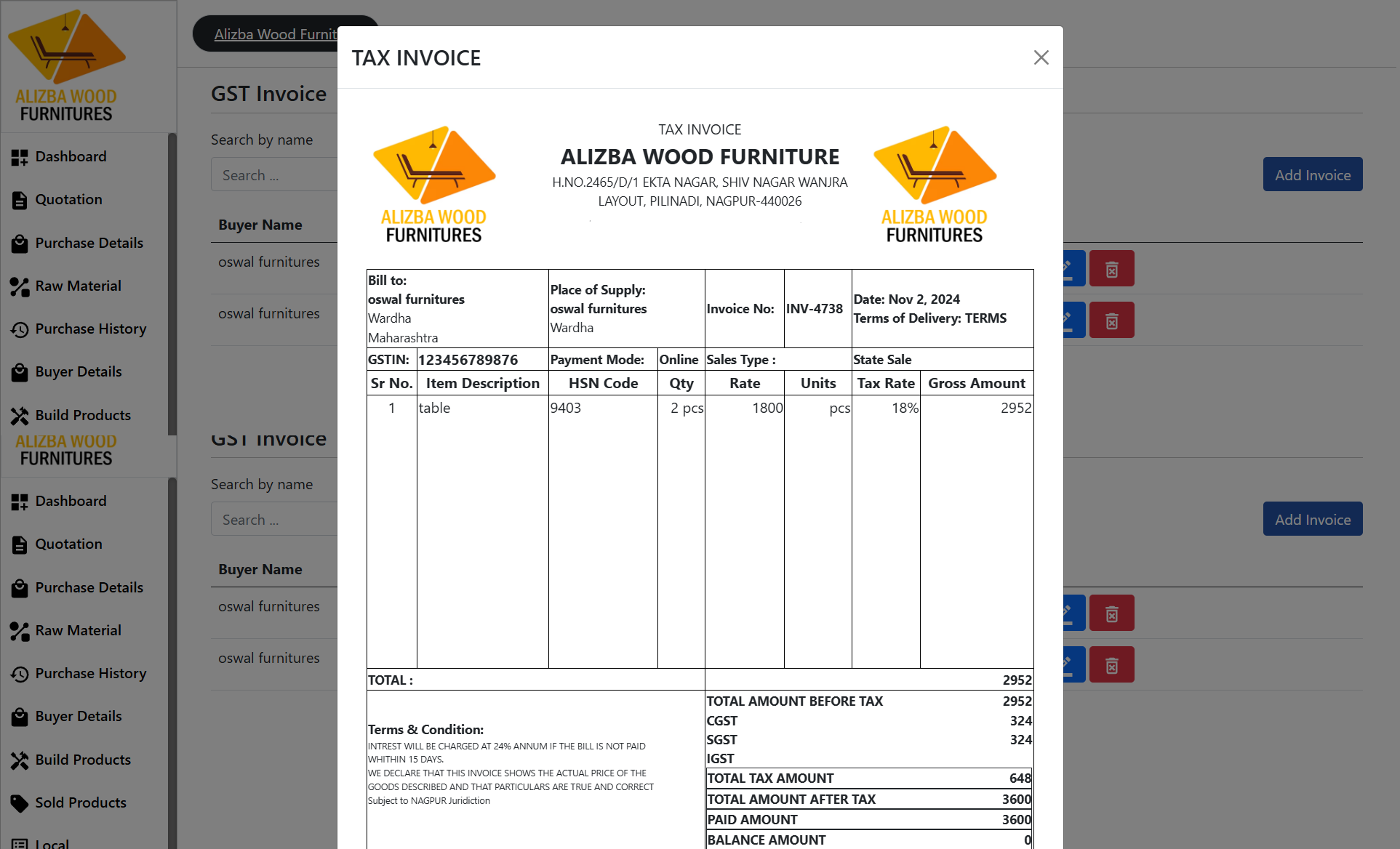This screenshot has height=849, width=1400.
Task: Delete the first oswal furnitures invoice
Action: point(1111,269)
